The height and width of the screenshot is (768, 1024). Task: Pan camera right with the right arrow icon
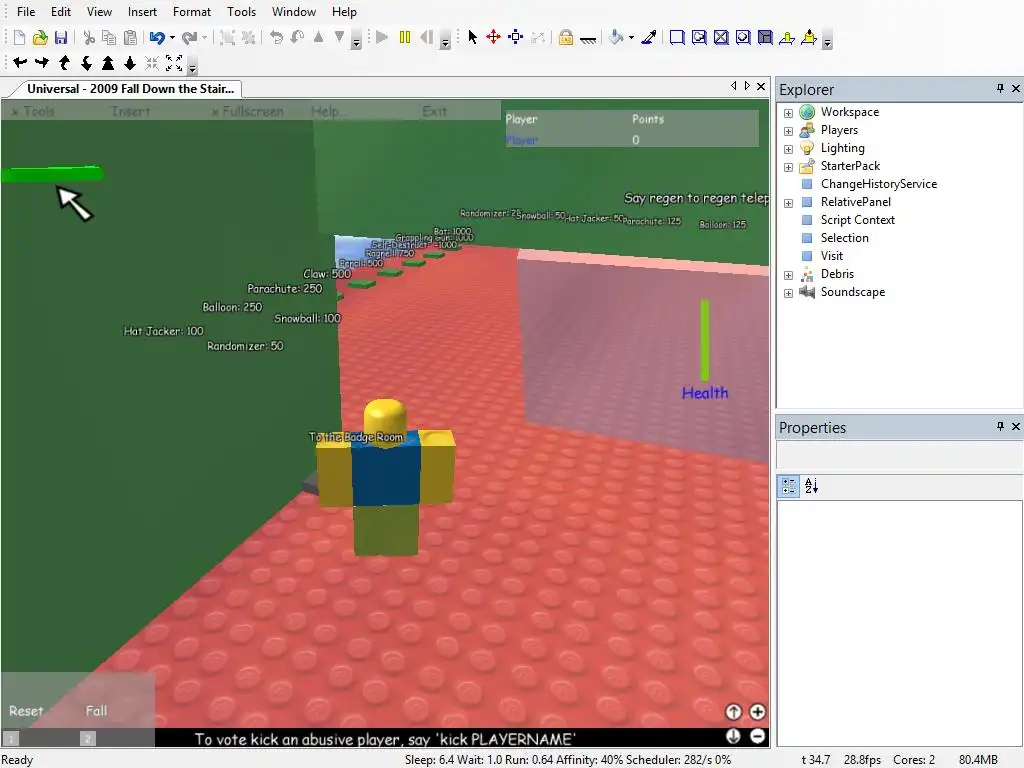[x=42, y=63]
